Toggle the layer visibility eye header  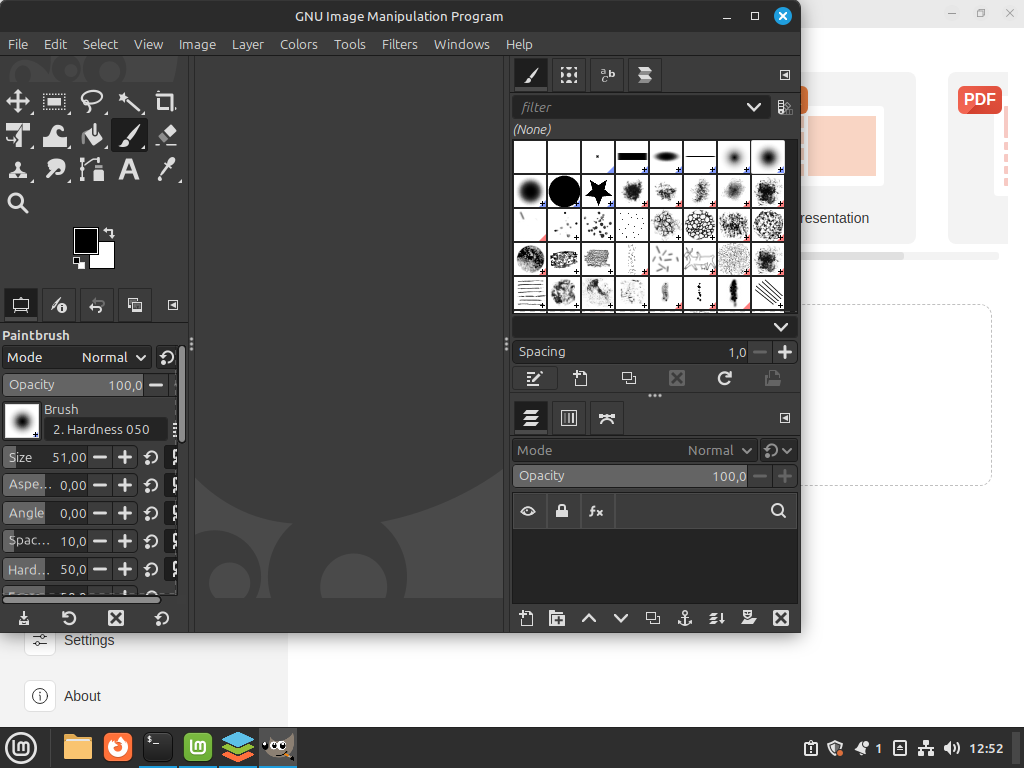click(528, 511)
